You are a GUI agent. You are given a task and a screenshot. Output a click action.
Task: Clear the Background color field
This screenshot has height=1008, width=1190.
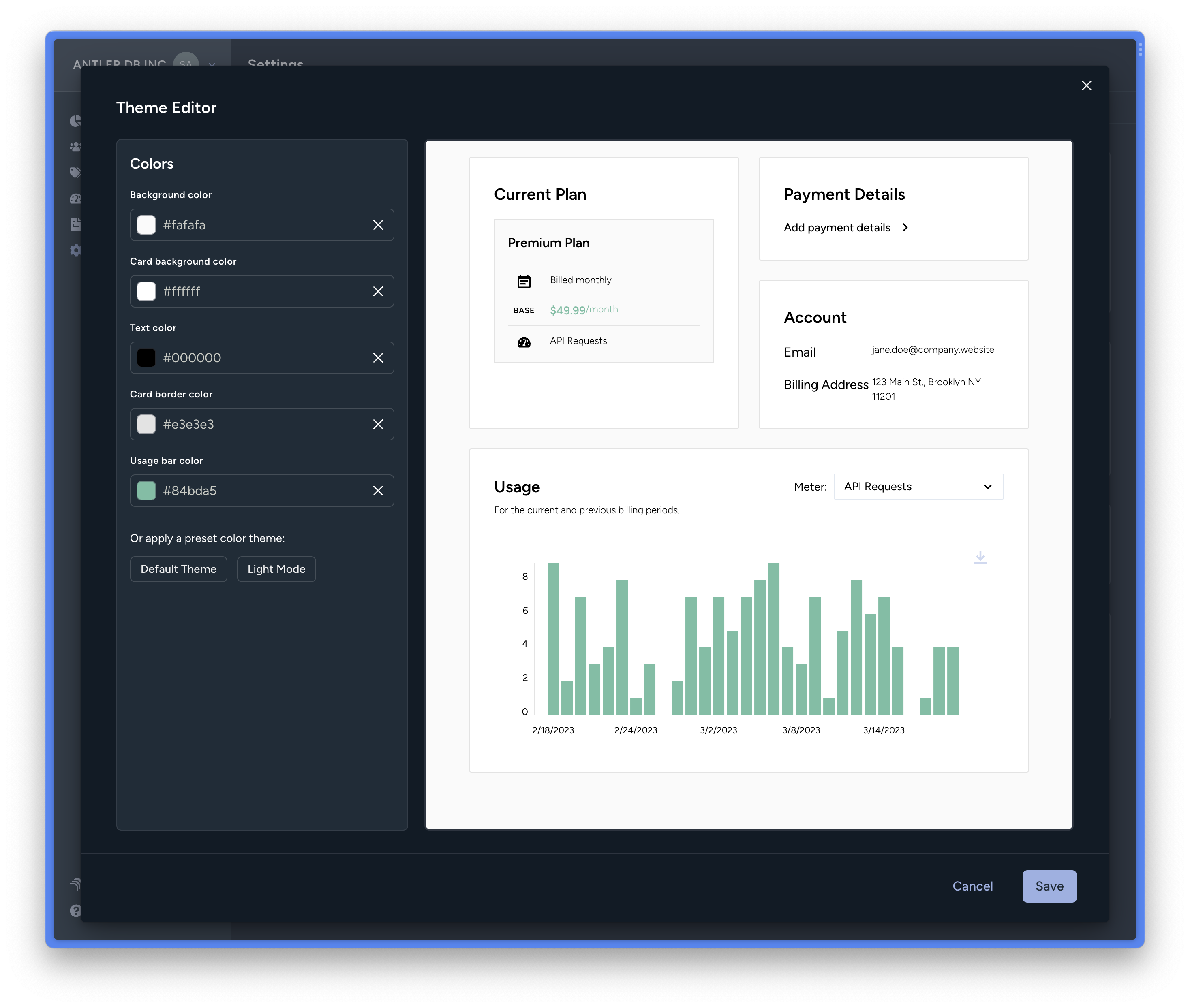coord(378,225)
